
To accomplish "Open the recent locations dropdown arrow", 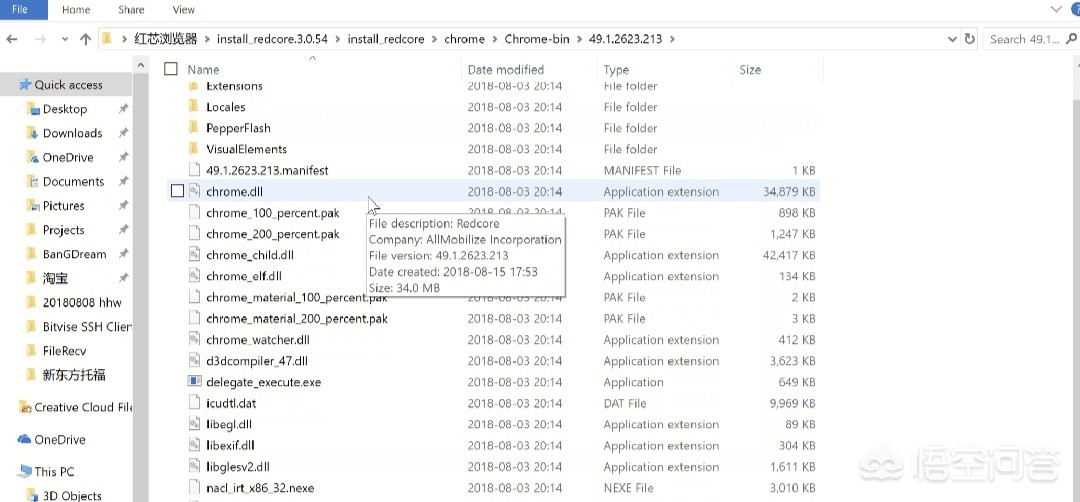I will point(62,39).
